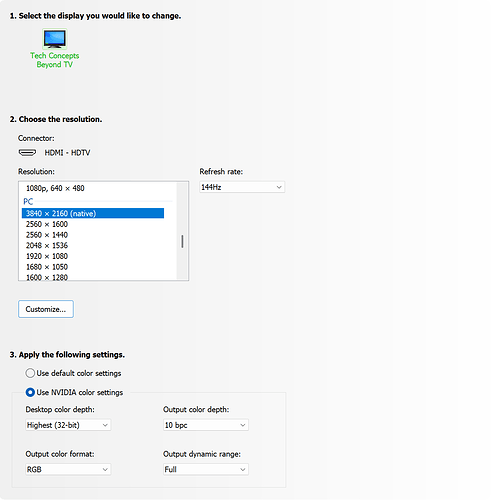
Task: Select 3840 × 2160 (native) resolution
Action: point(93,213)
